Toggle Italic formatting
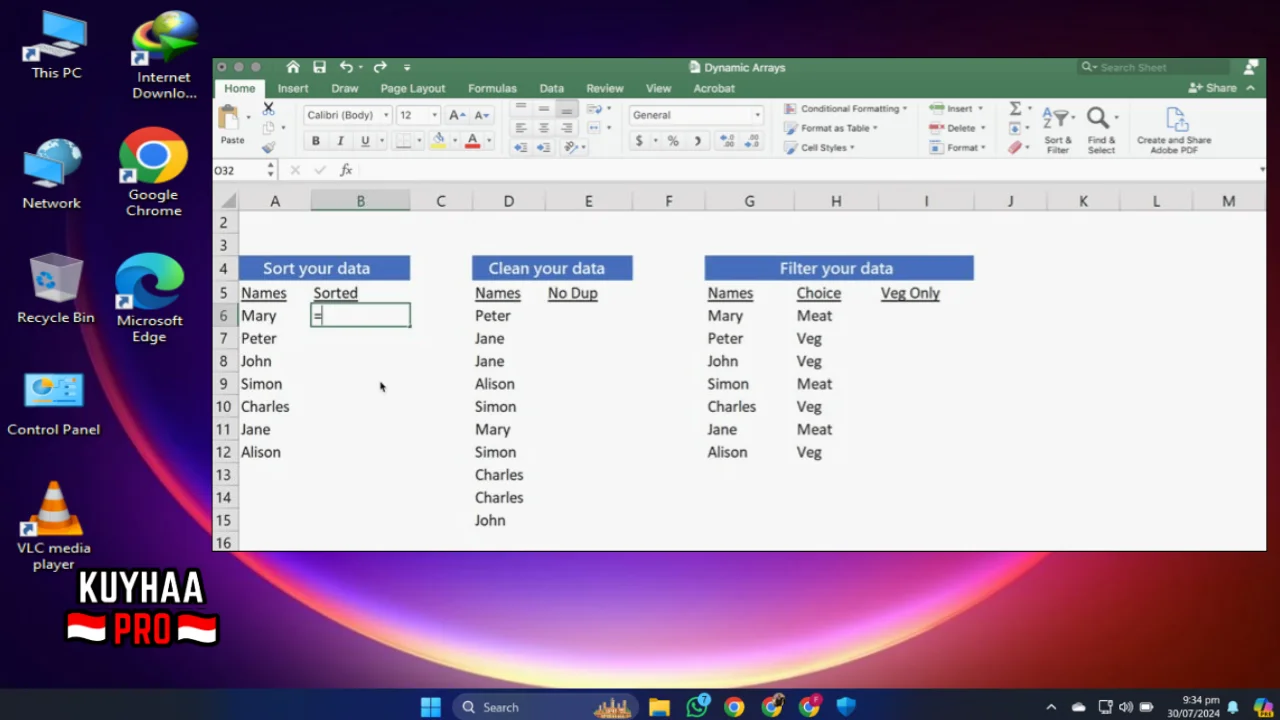Screen dimensions: 1280x720 coord(340,141)
